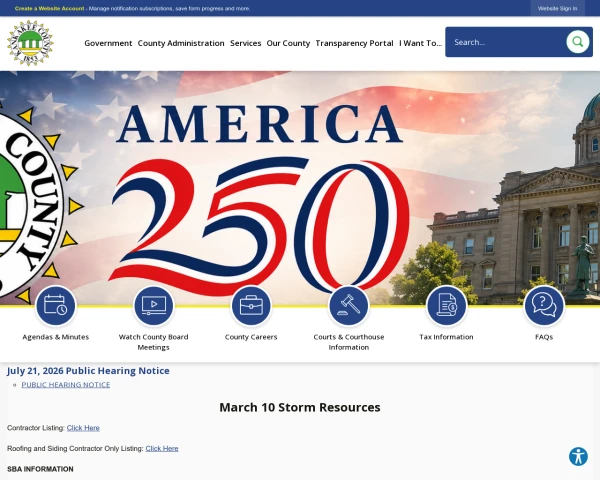Click the County Careers text label

pos(251,337)
